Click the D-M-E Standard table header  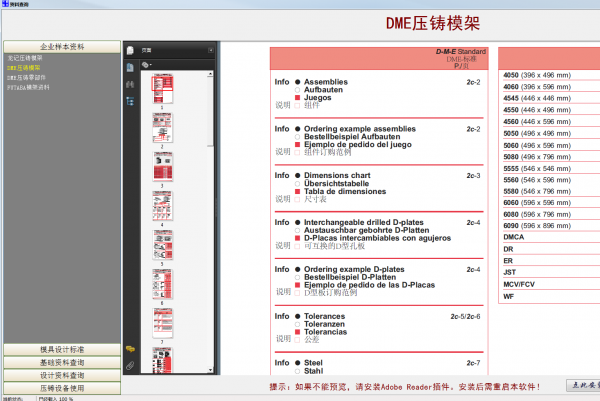point(461,51)
